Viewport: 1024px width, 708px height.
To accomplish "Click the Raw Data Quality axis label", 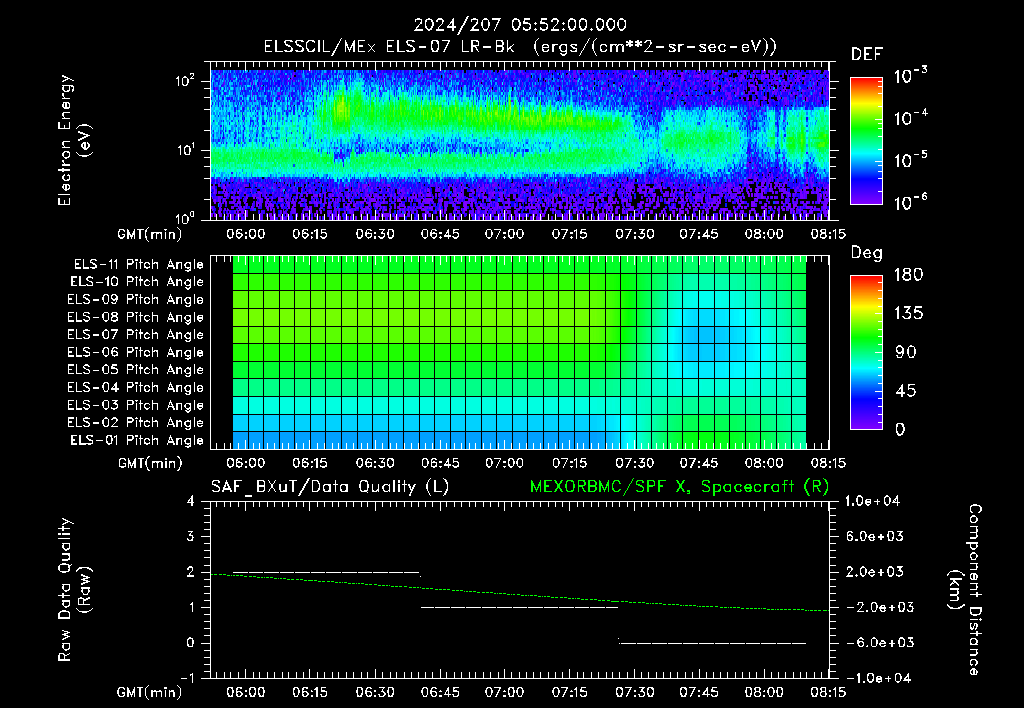I will click(x=74, y=590).
